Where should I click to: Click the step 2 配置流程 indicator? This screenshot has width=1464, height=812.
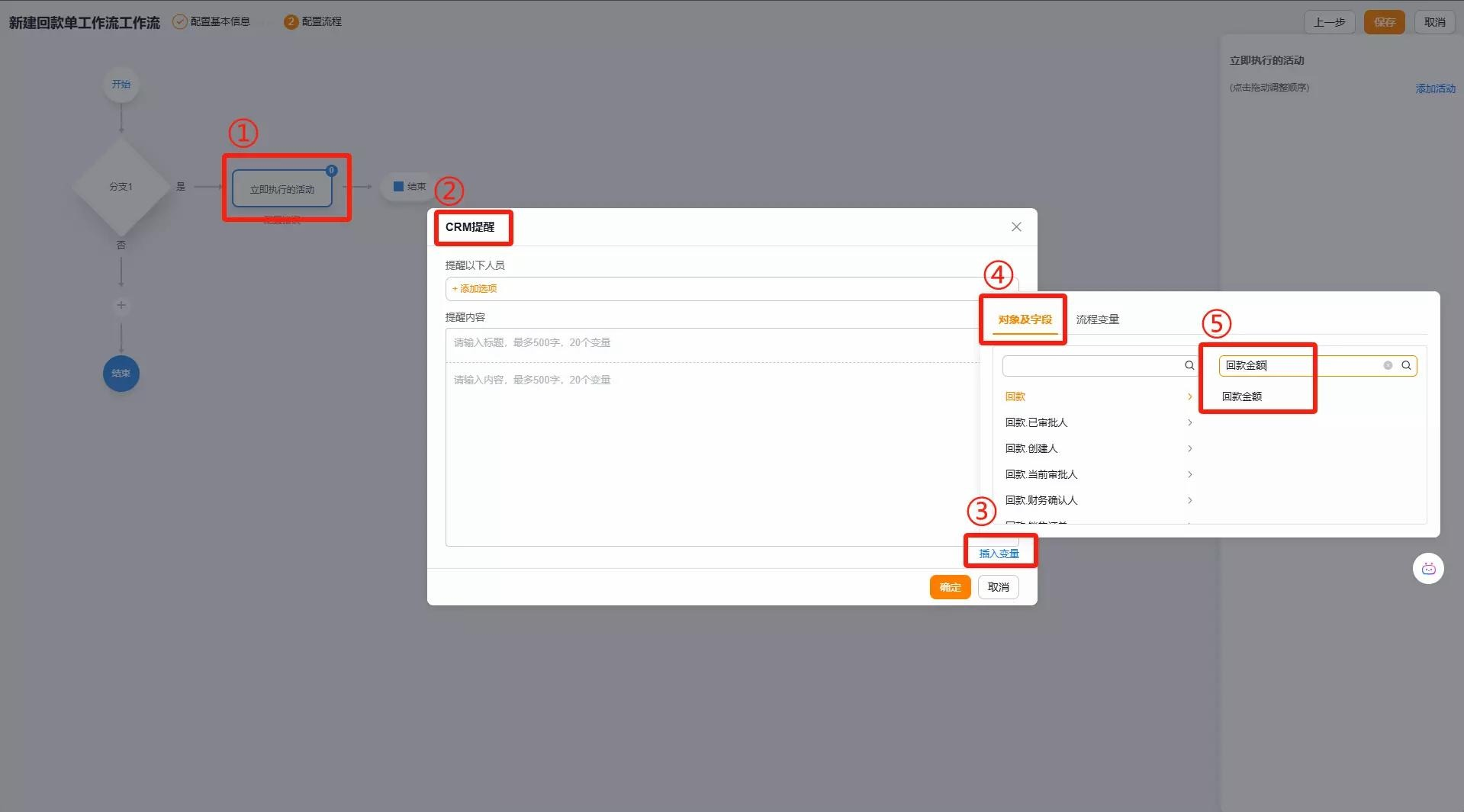pyautogui.click(x=313, y=21)
